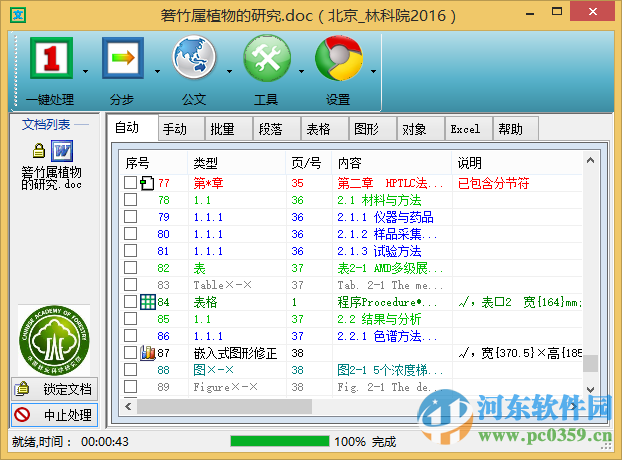Expand the 分步 dropdown arrow
The height and width of the screenshot is (460, 622).
tap(157, 72)
